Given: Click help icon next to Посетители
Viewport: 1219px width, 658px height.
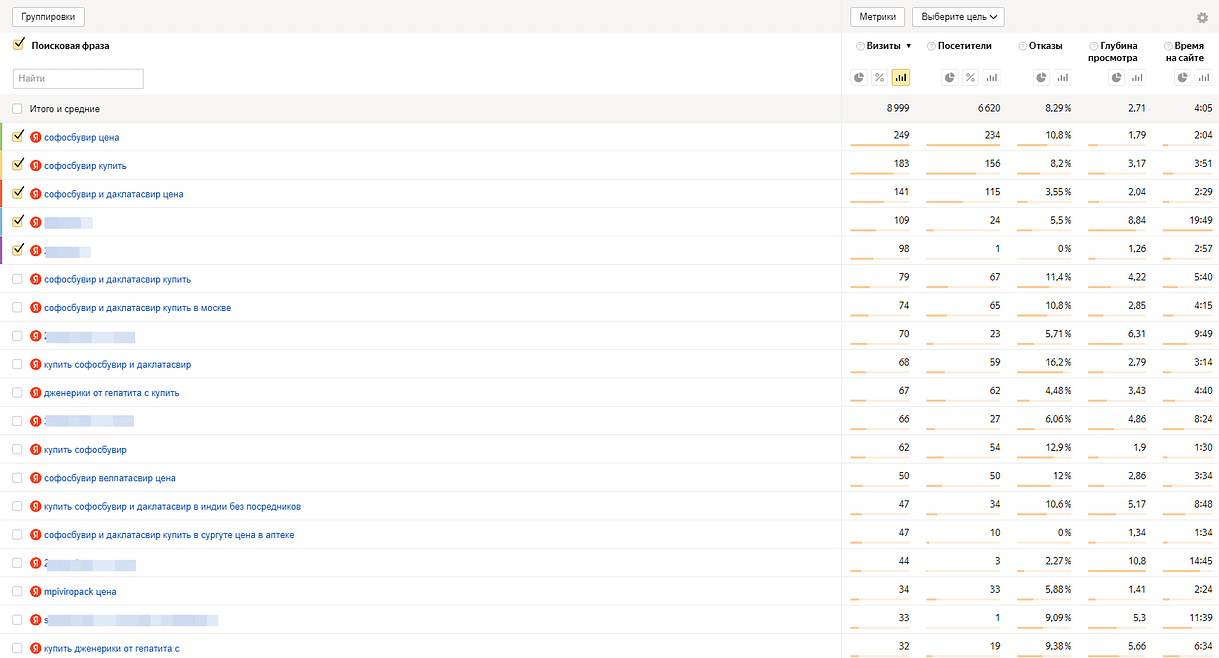Looking at the screenshot, I should (931, 46).
